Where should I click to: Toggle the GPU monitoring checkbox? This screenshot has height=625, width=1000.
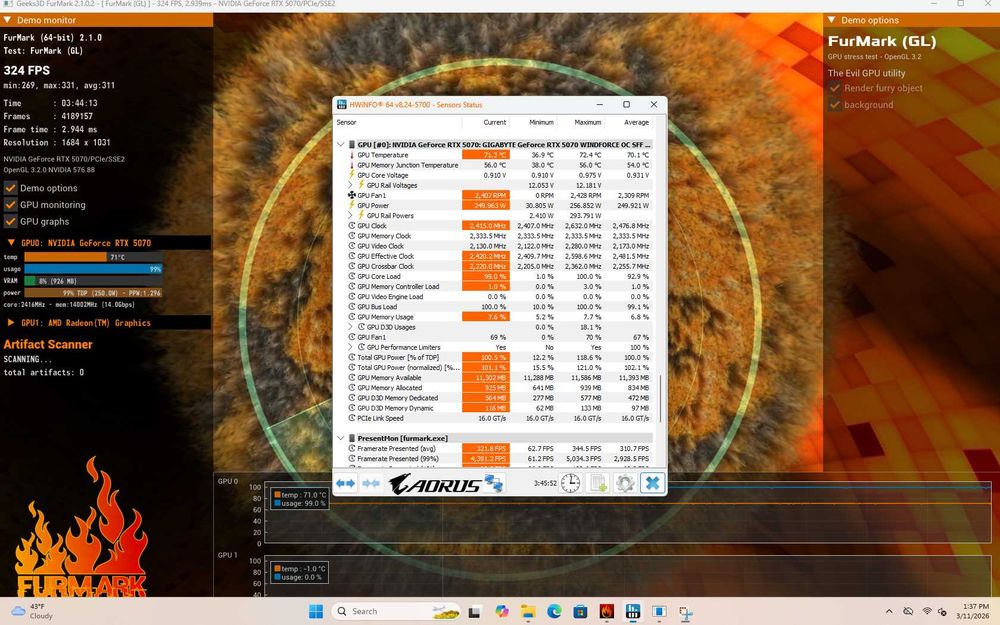[x=10, y=205]
